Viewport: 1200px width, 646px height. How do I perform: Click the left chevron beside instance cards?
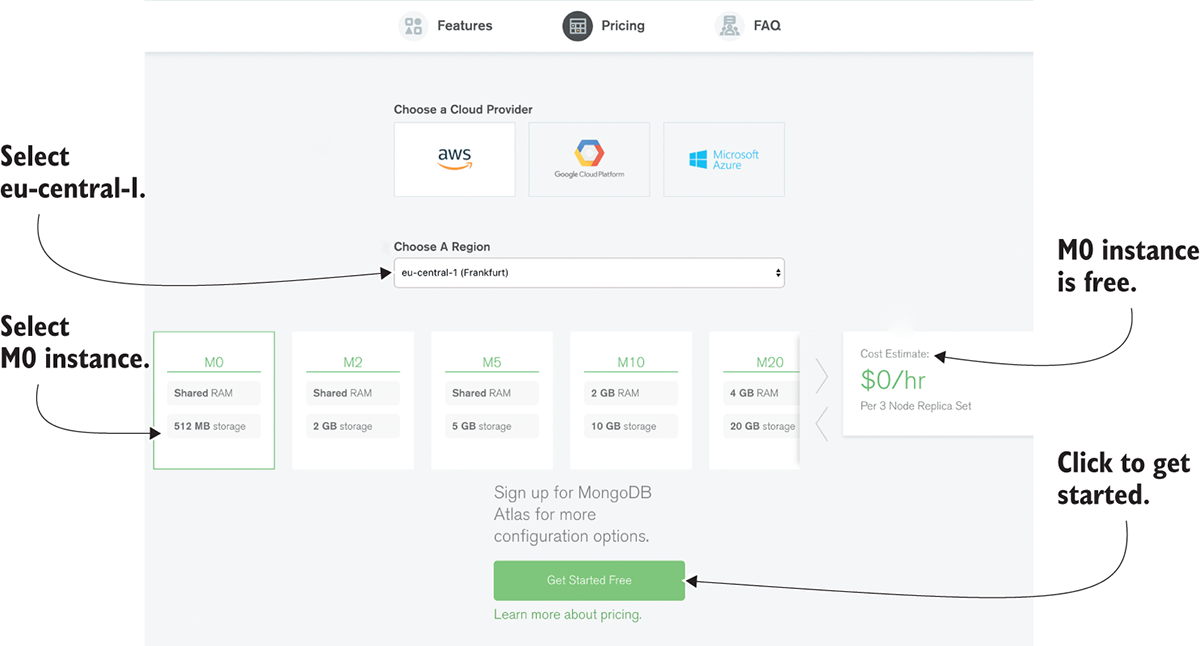pos(822,423)
